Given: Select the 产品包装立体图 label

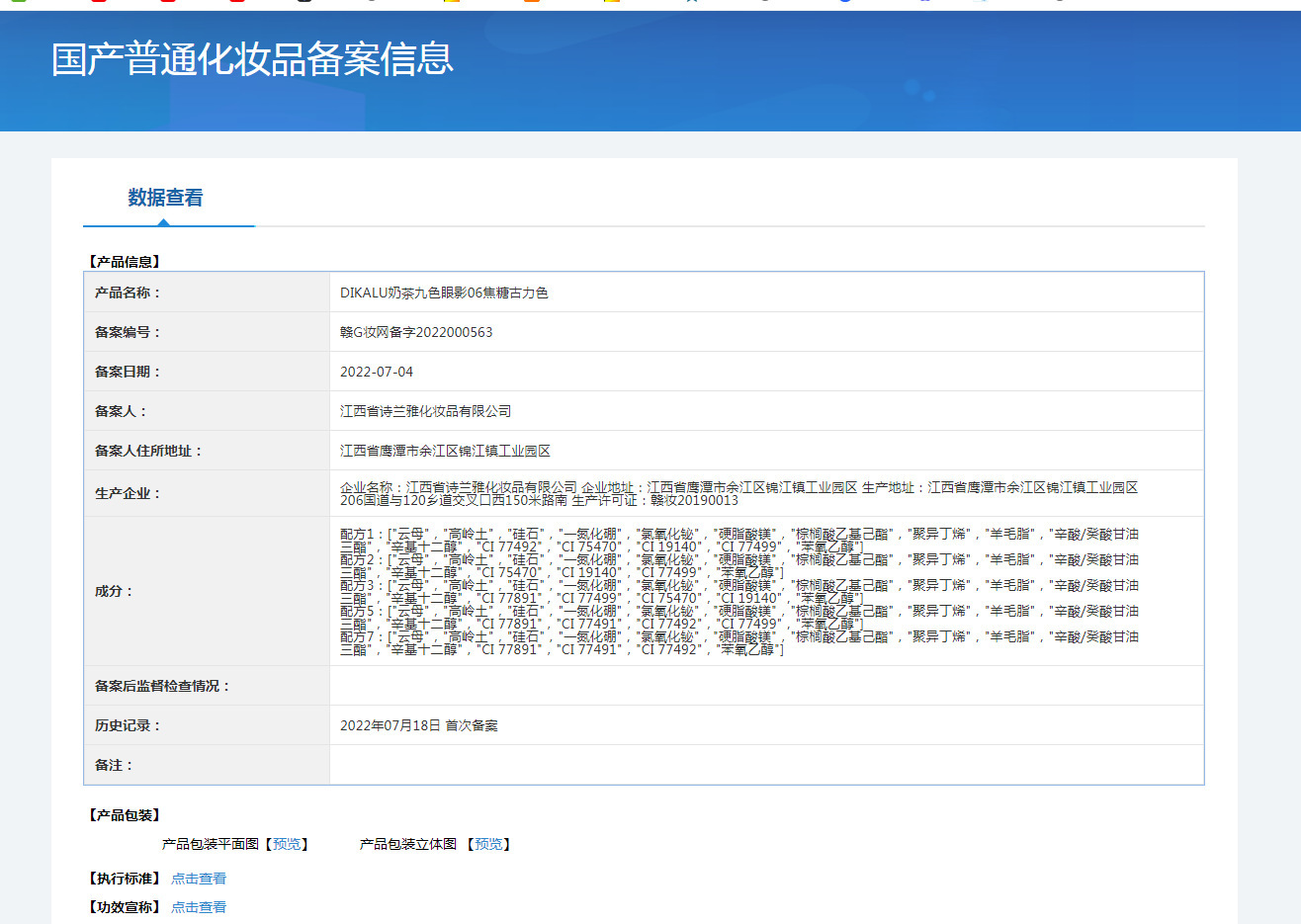Looking at the screenshot, I should (x=408, y=844).
